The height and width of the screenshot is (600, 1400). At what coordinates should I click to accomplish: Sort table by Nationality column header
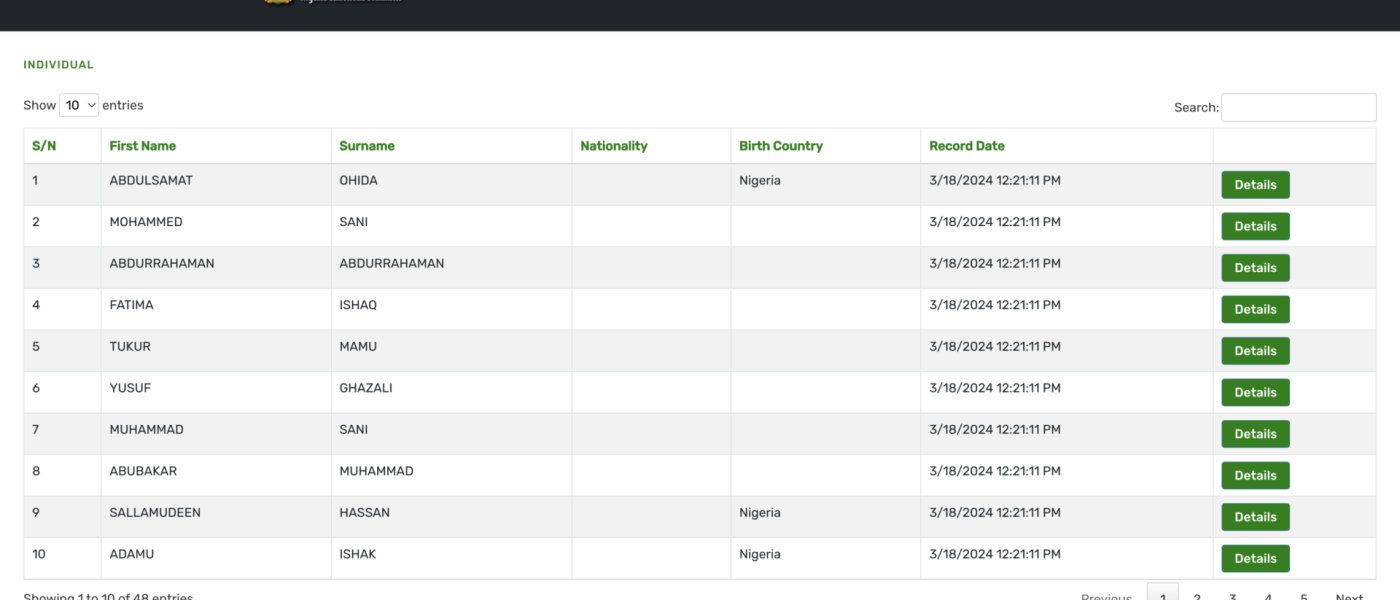click(x=613, y=146)
